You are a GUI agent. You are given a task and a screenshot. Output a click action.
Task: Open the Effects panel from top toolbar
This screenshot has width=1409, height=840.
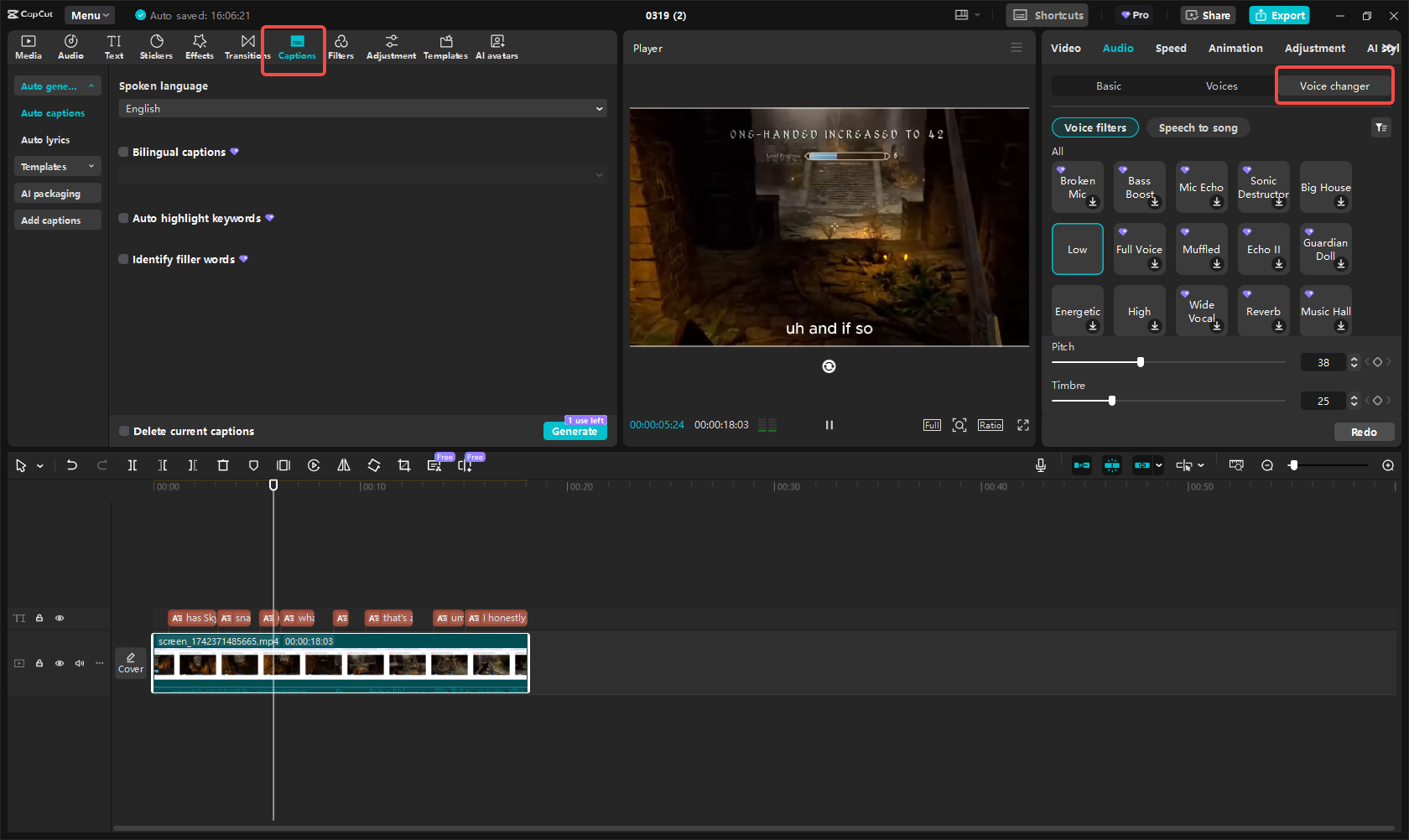[x=199, y=46]
